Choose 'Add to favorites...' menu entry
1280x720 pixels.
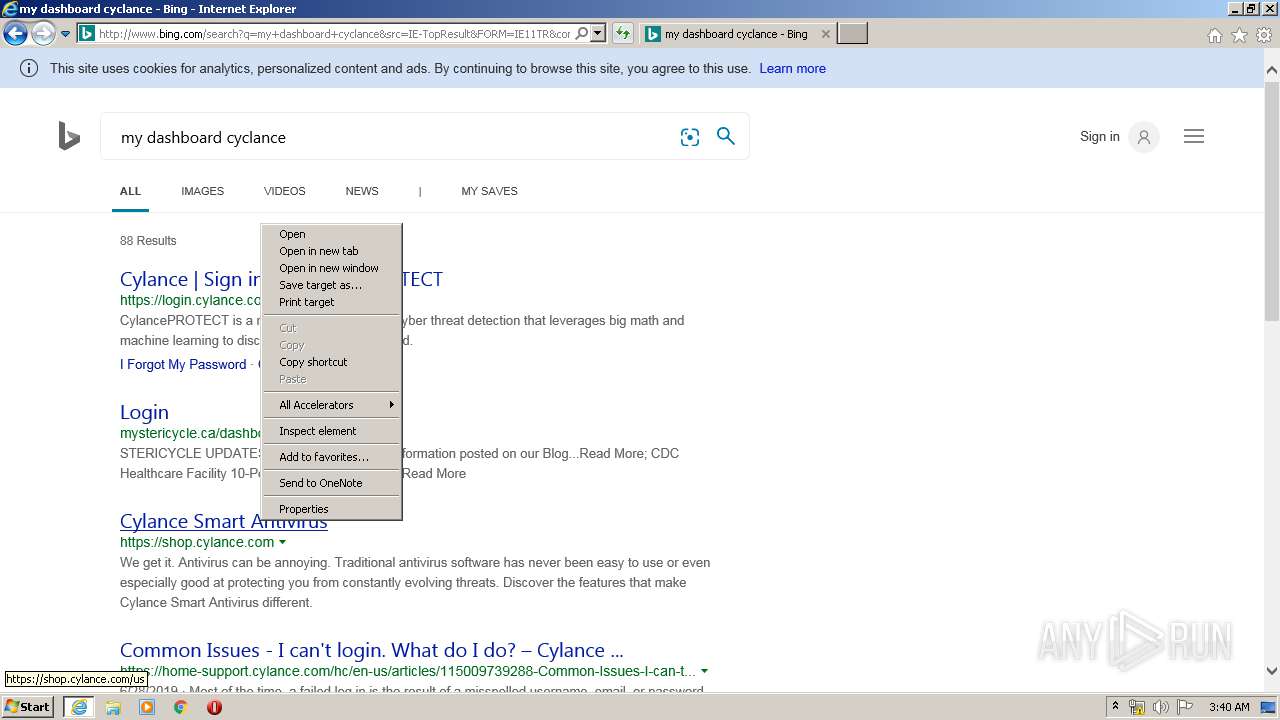point(331,457)
